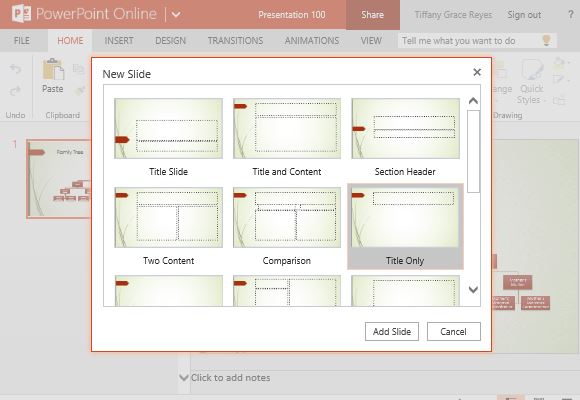Screen dimensions: 580x400
Task: Open the app switcher dropdown arrow
Action: tap(176, 15)
